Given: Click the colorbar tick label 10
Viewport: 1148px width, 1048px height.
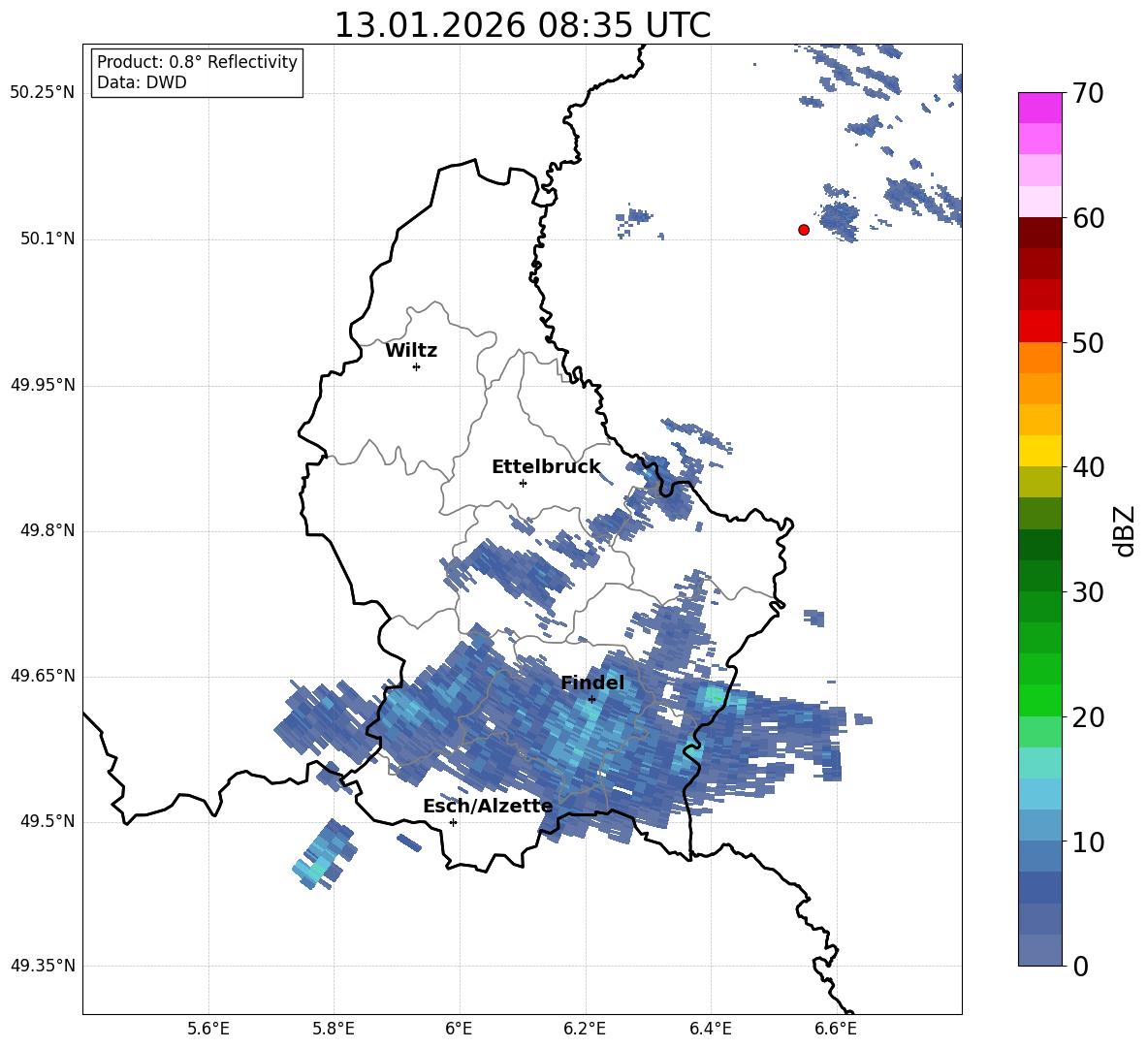Looking at the screenshot, I should click(x=1088, y=842).
